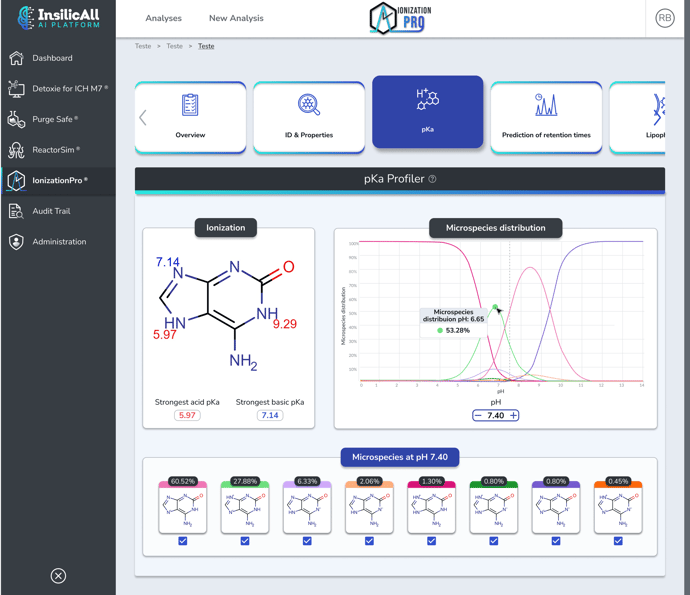Screen dimensions: 690x595
Task: Uncheck the purple 0.80% microspecies checkbox
Action: point(556,541)
